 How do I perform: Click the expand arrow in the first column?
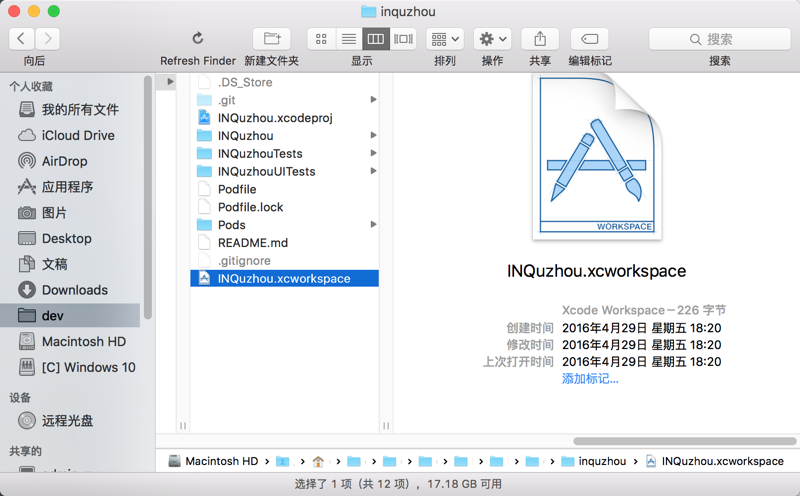[170, 81]
